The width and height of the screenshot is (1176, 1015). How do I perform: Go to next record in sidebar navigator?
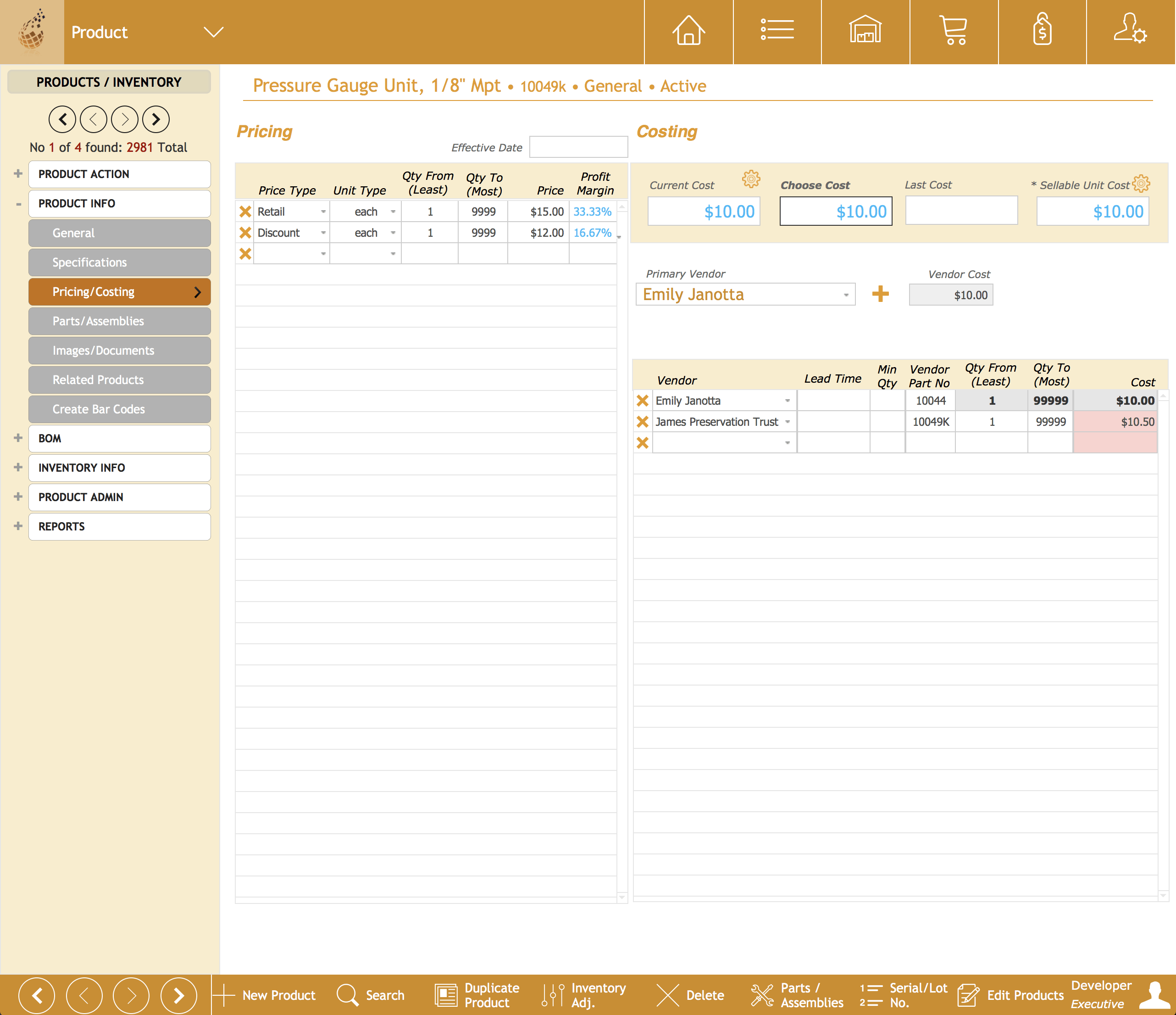tap(125, 119)
